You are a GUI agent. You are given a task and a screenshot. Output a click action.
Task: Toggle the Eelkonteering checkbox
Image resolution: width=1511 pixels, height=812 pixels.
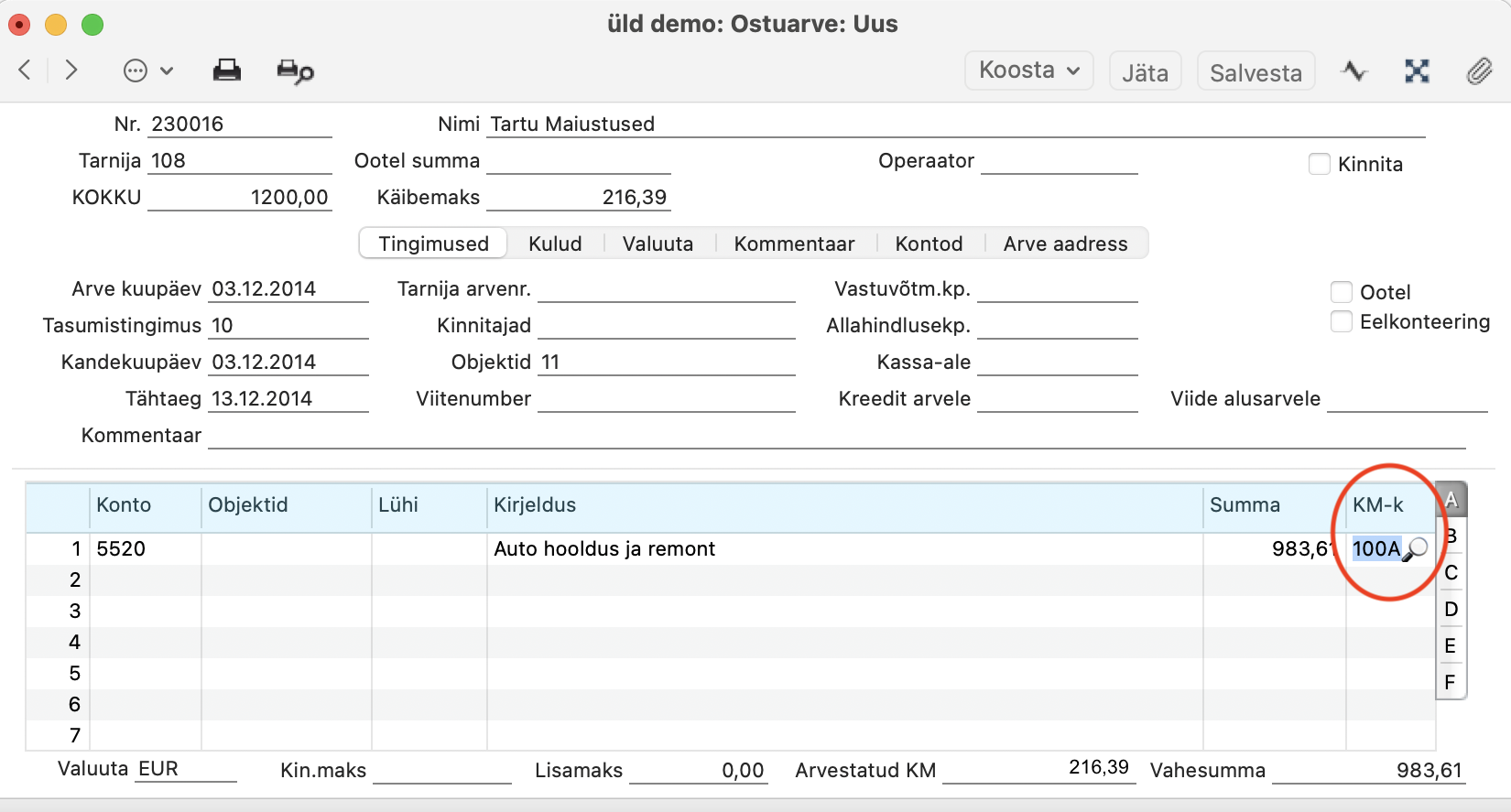tap(1342, 321)
